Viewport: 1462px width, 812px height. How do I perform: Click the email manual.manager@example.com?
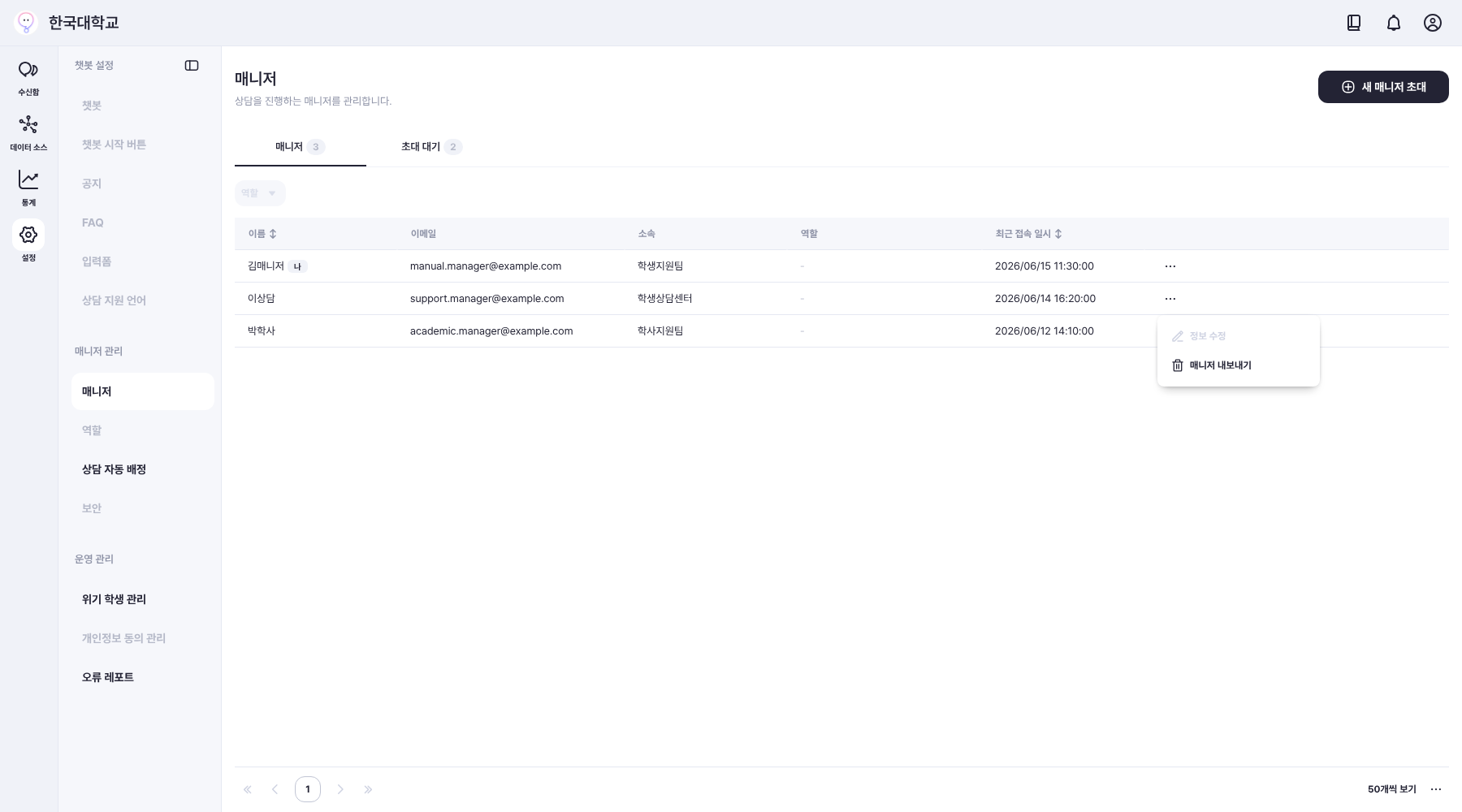486,266
